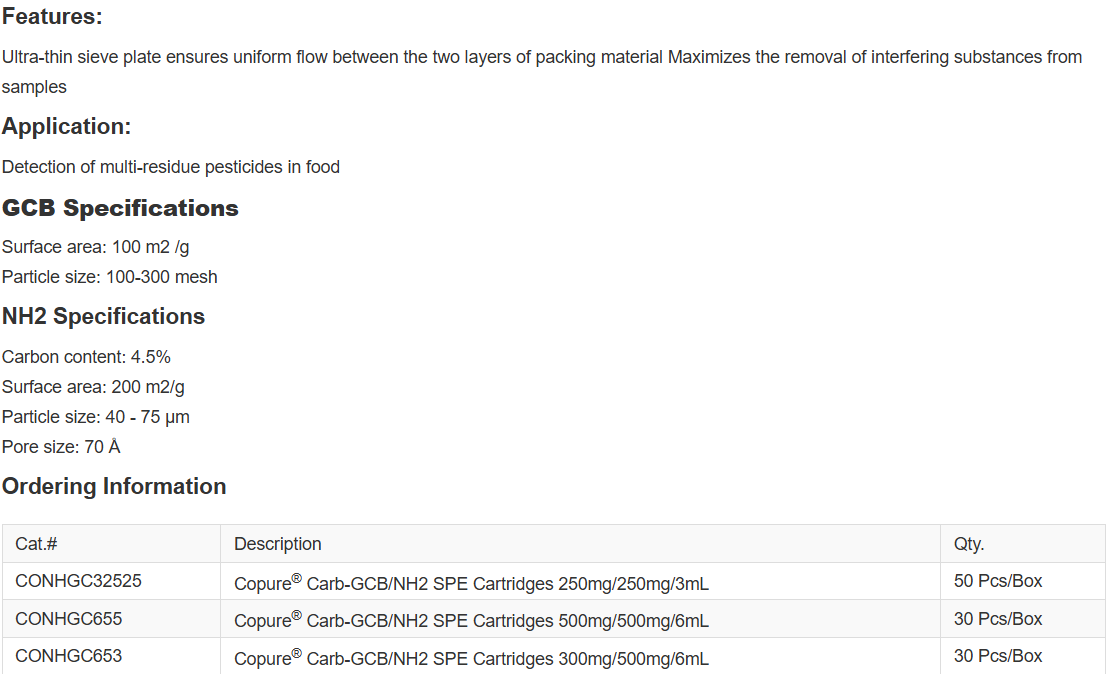Click the 300mg/500mg/6mL cartridge description
Viewport: 1108px width, 676px height.
click(x=471, y=658)
